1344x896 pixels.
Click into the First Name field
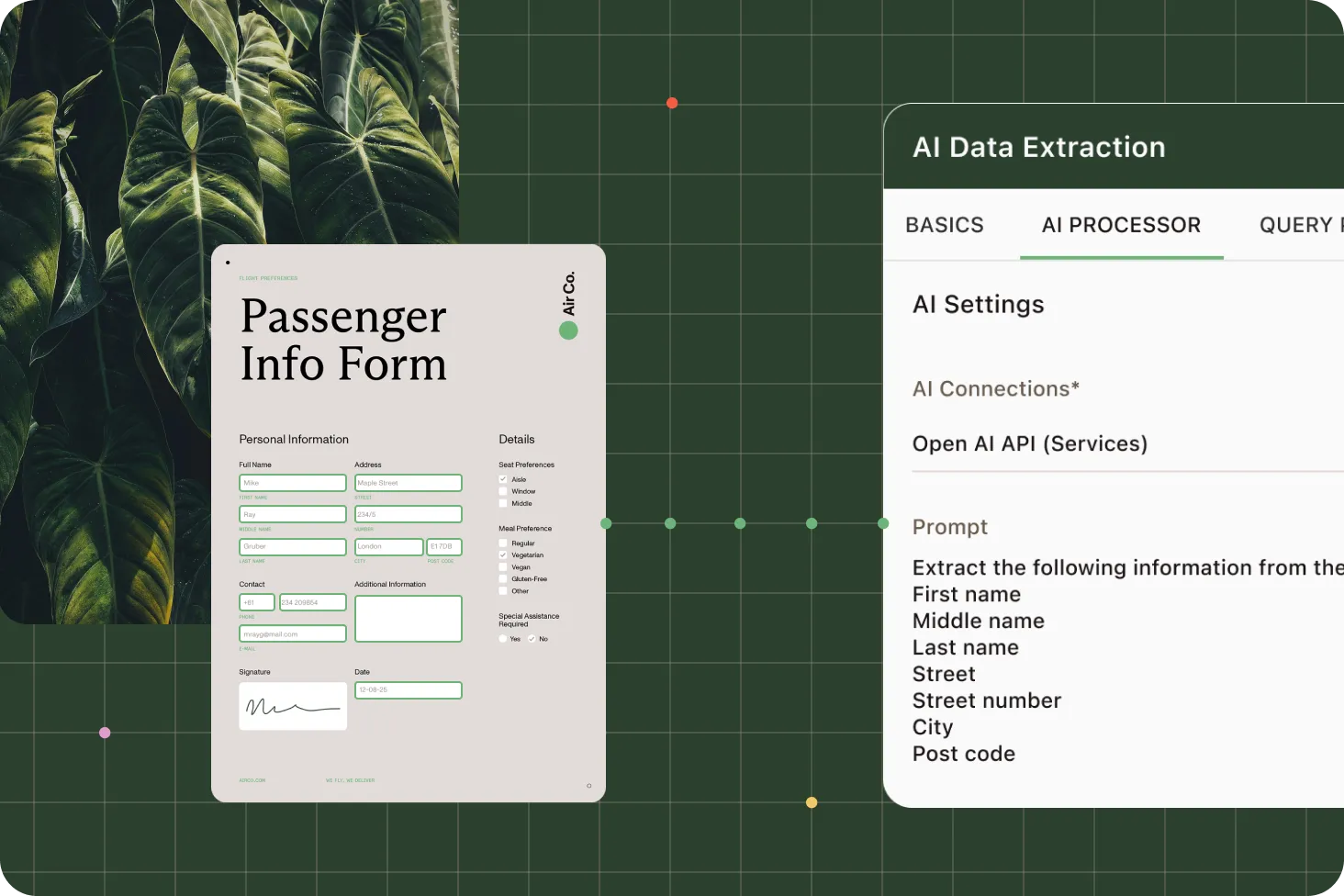293,483
